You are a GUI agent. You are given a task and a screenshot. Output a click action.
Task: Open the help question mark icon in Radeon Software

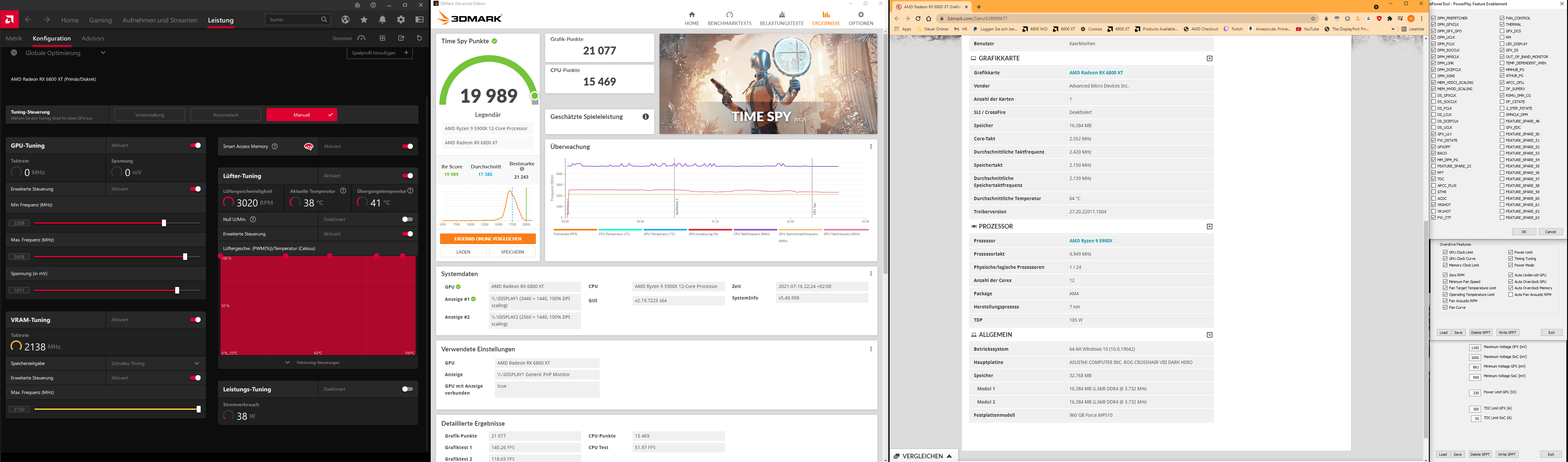pyautogui.click(x=373, y=5)
